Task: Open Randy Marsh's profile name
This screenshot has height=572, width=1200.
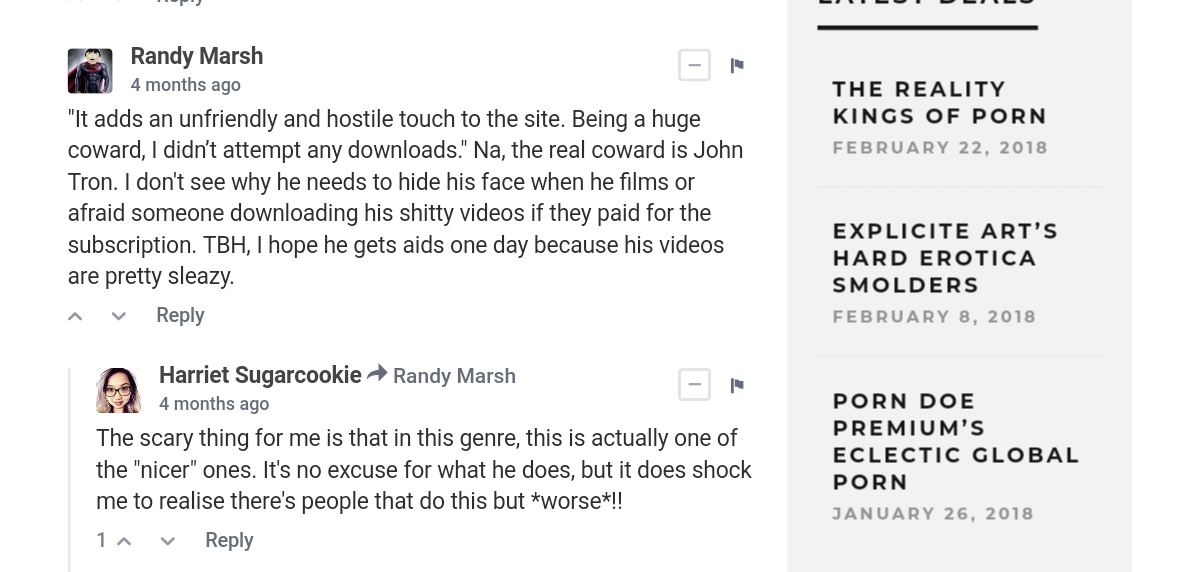Action: tap(196, 56)
